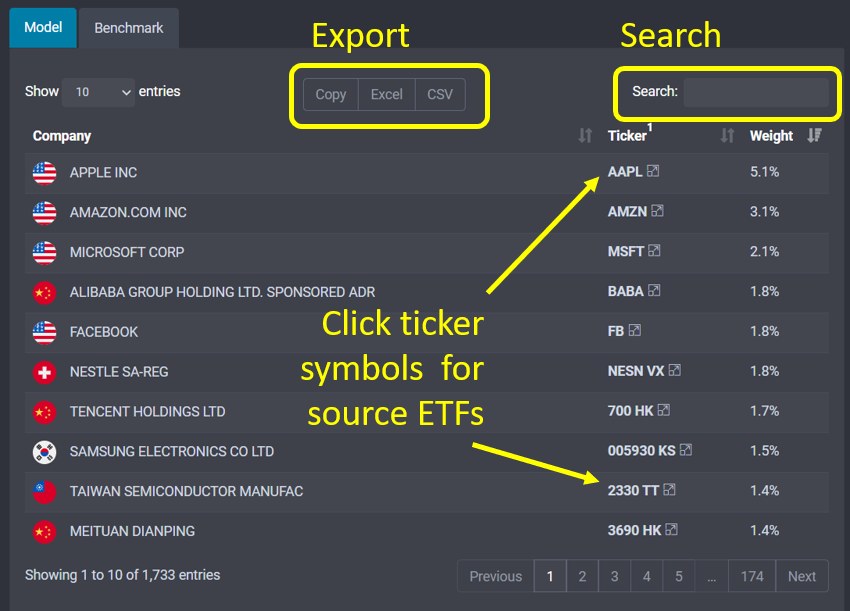Click the BABA ticker symbol
Image resolution: width=850 pixels, height=611 pixels.
click(626, 291)
